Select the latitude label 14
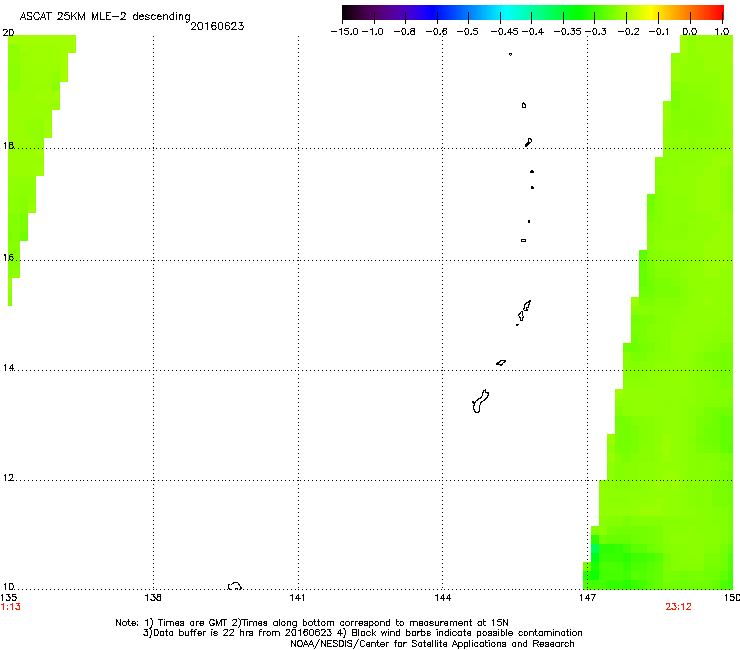Screen dimensions: 740x650 [x=8, y=368]
